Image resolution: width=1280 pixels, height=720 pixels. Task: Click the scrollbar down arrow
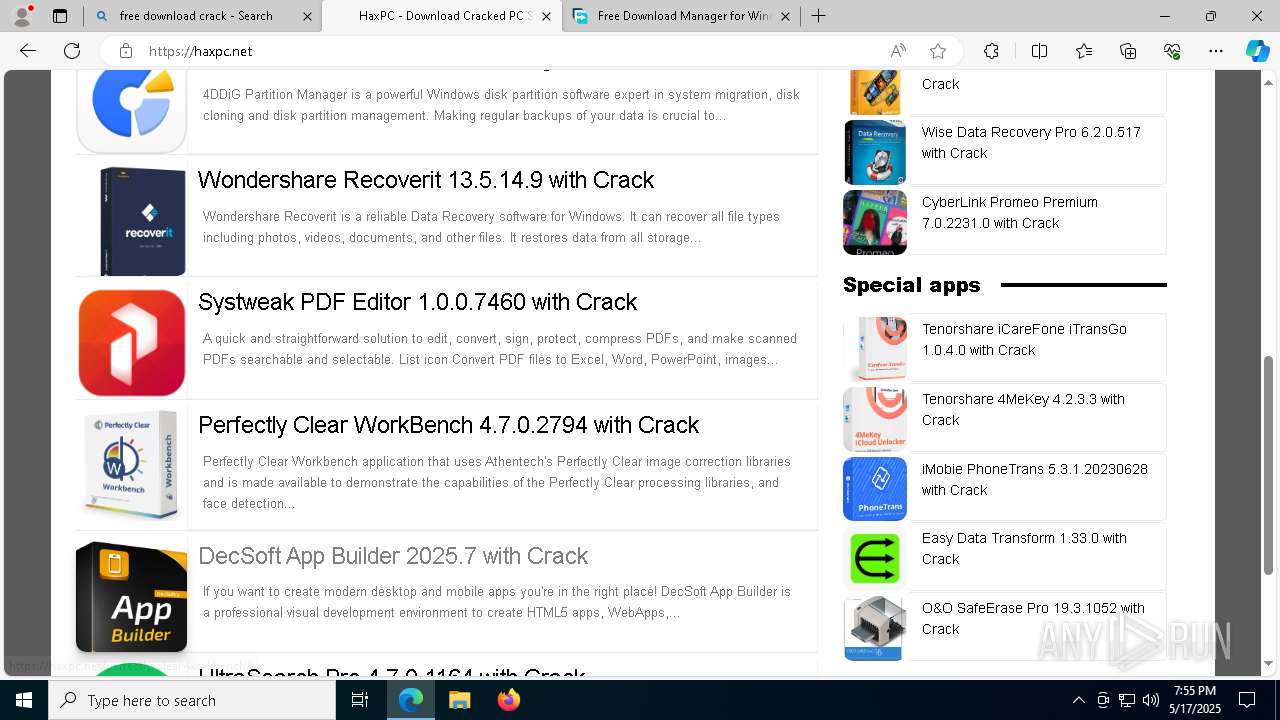[1269, 664]
